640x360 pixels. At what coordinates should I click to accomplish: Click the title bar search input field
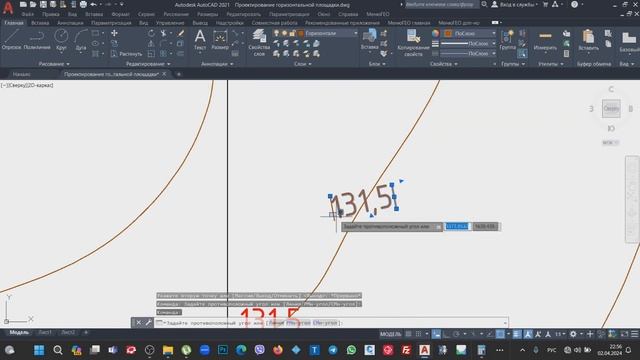point(442,4)
